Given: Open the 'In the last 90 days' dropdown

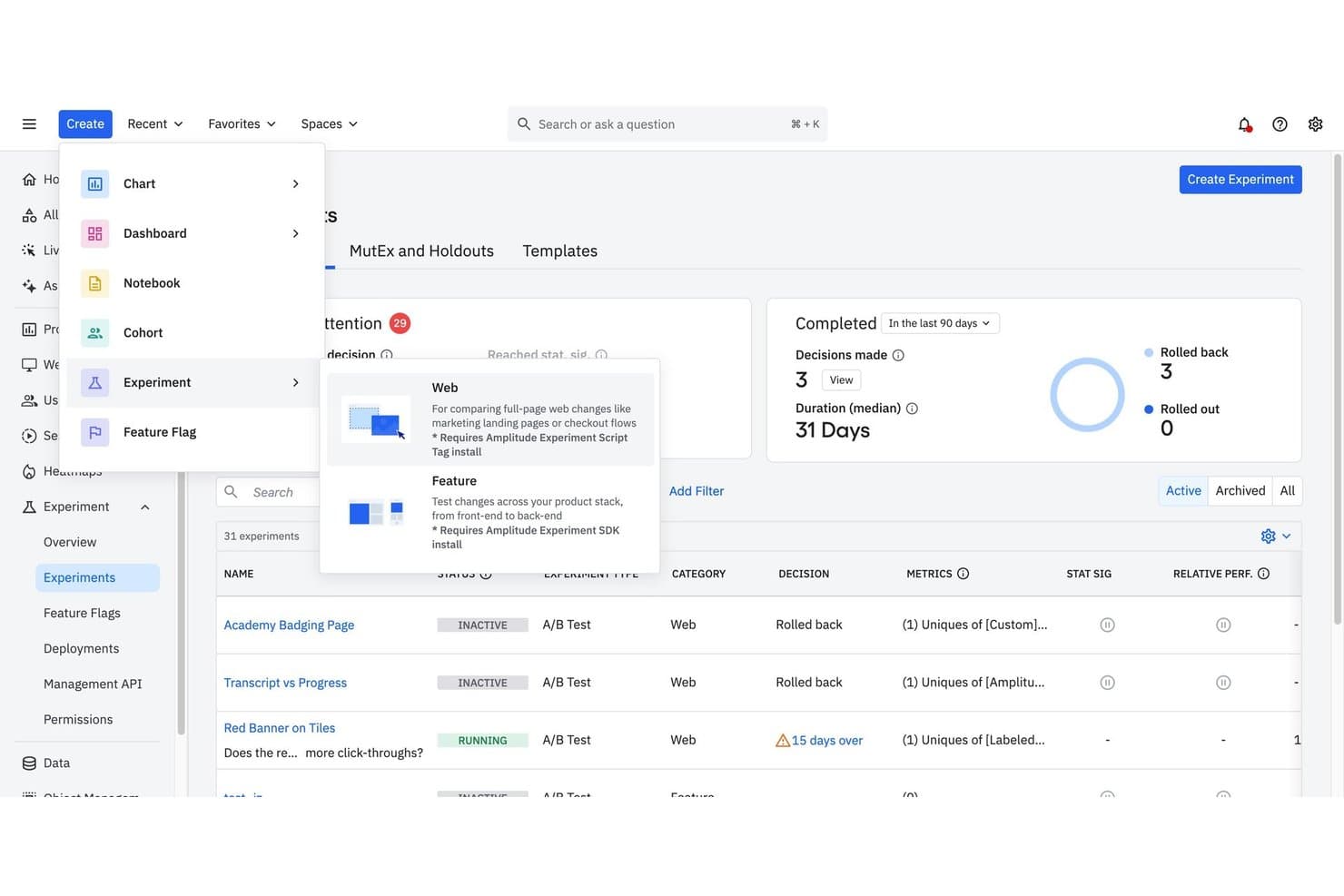Looking at the screenshot, I should pos(940,323).
